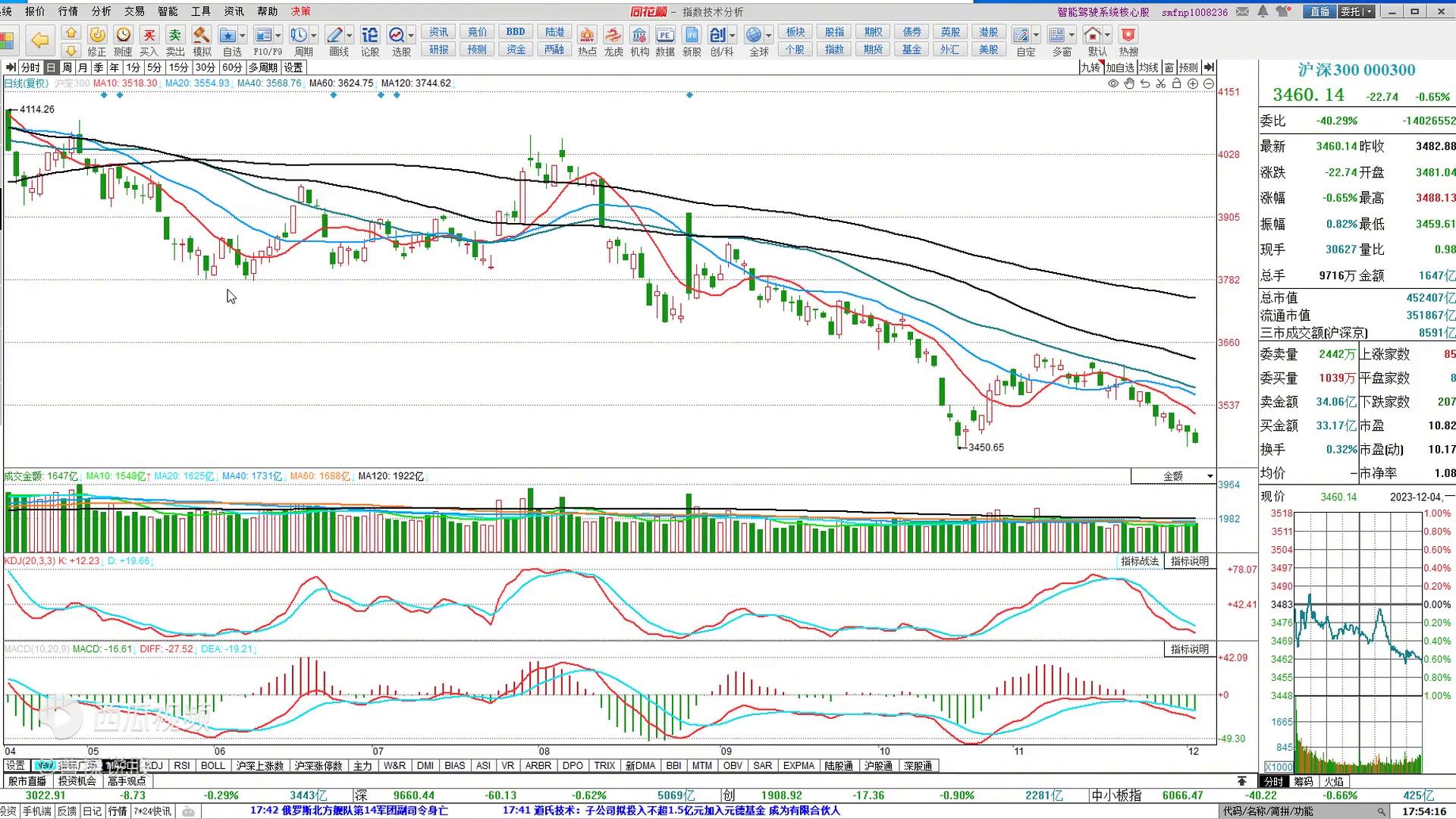Expand the 全球 global markets dropdown arrow
This screenshot has height=819, width=1456.
(x=769, y=36)
